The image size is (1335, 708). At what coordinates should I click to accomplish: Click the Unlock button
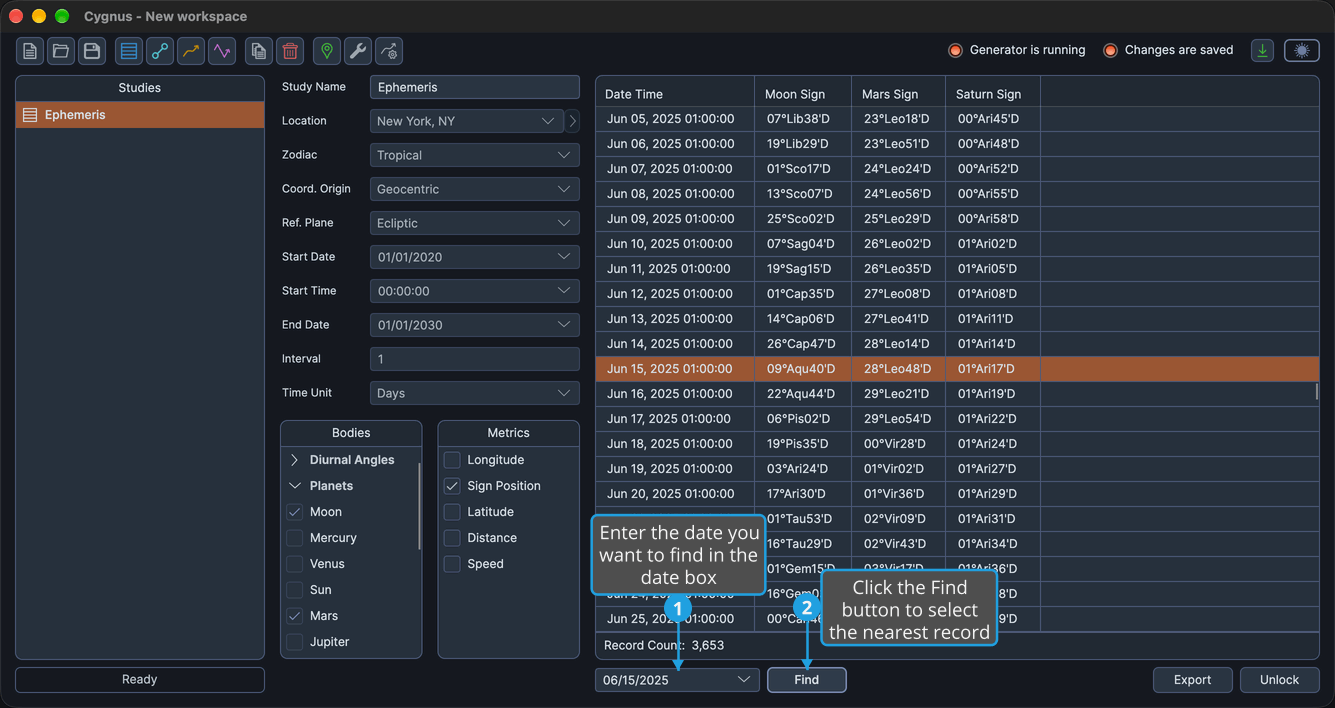coord(1280,680)
